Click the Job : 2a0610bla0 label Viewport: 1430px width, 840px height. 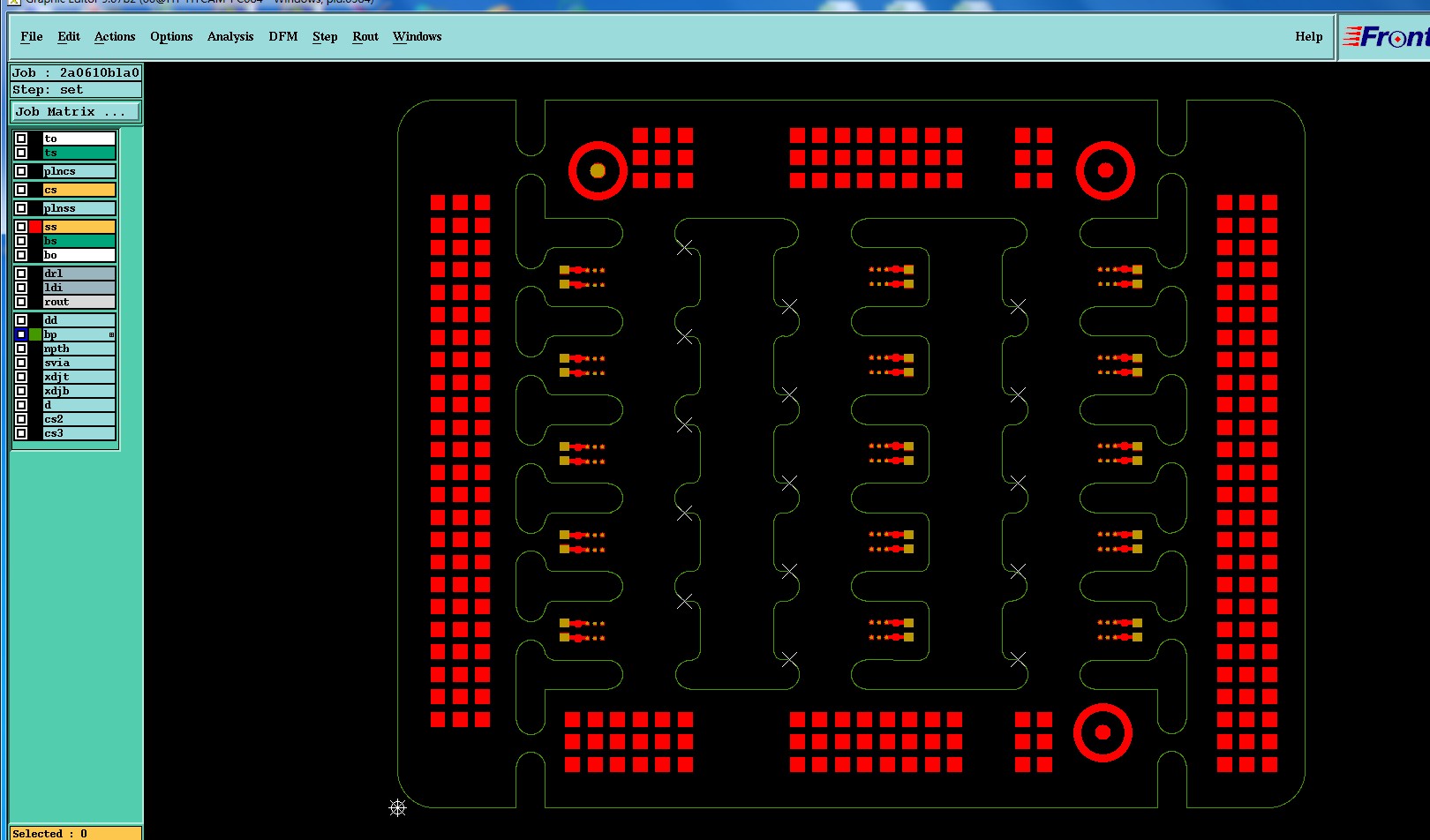point(76,73)
